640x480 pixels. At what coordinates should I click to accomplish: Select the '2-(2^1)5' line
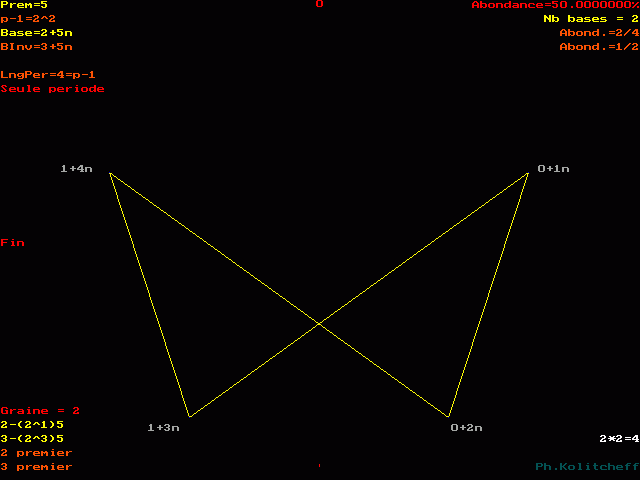[x=32, y=424]
